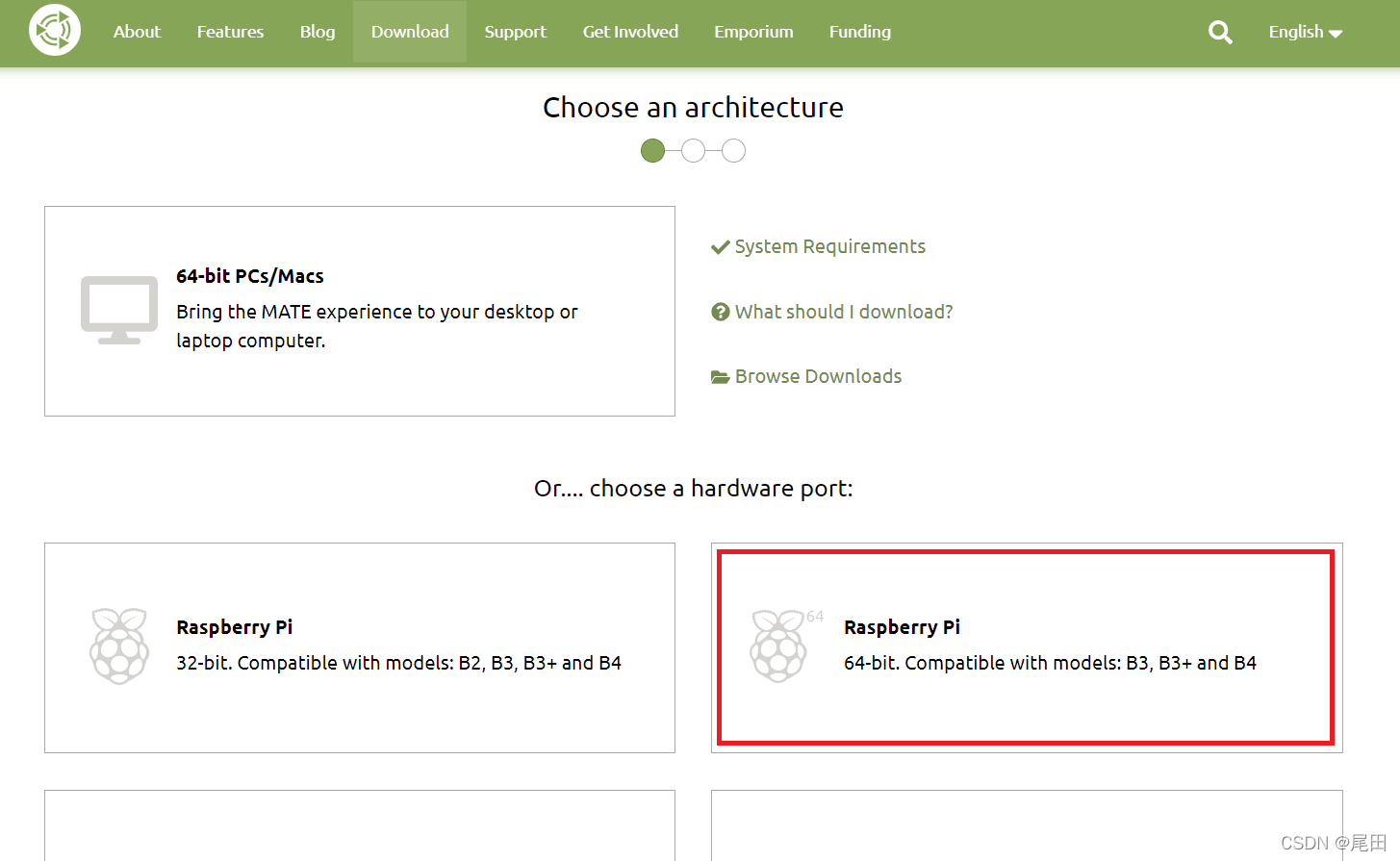Click the "64-bit PCs/Macs" heading text

[x=250, y=276]
